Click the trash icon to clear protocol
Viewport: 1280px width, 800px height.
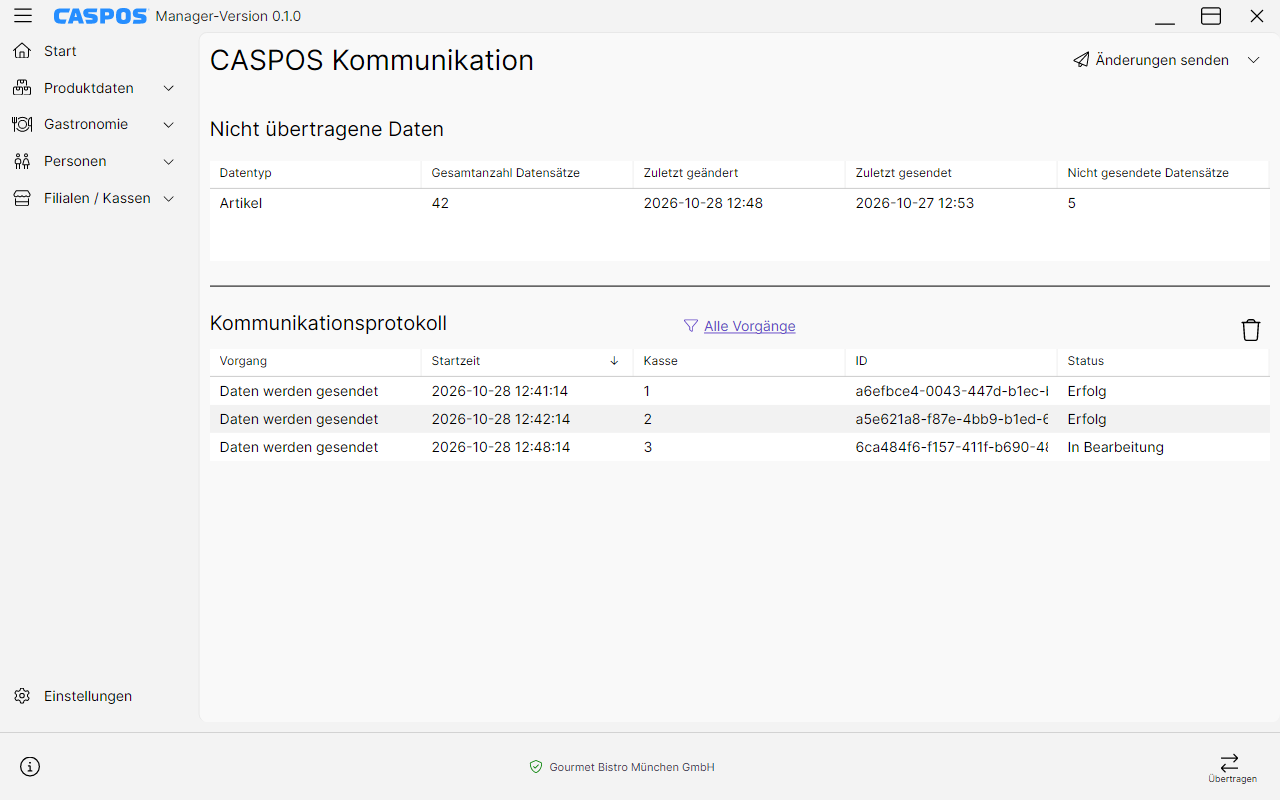click(x=1251, y=330)
